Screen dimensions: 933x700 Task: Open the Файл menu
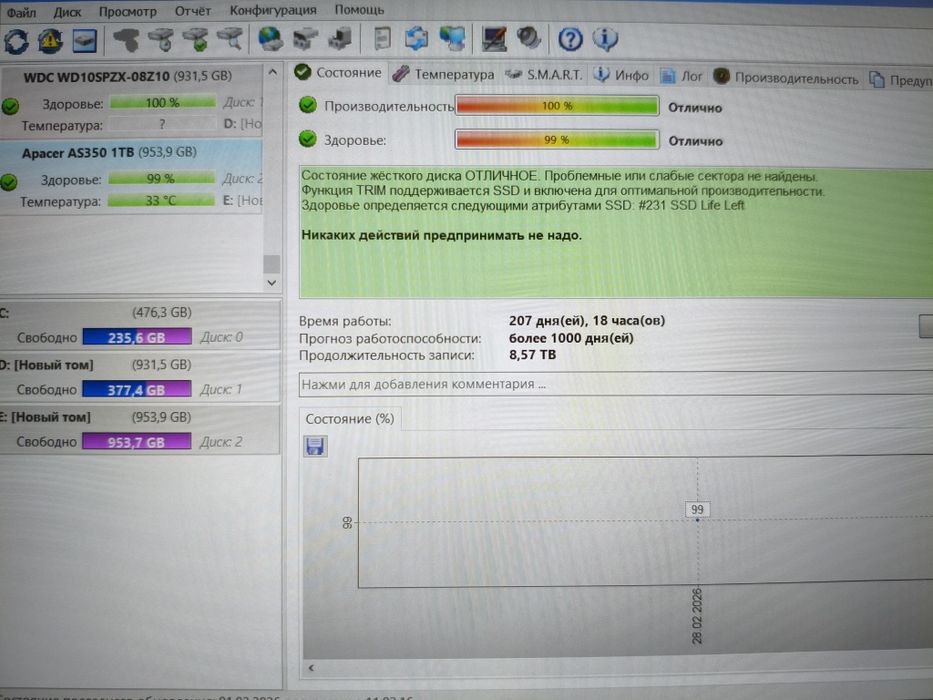tap(21, 12)
